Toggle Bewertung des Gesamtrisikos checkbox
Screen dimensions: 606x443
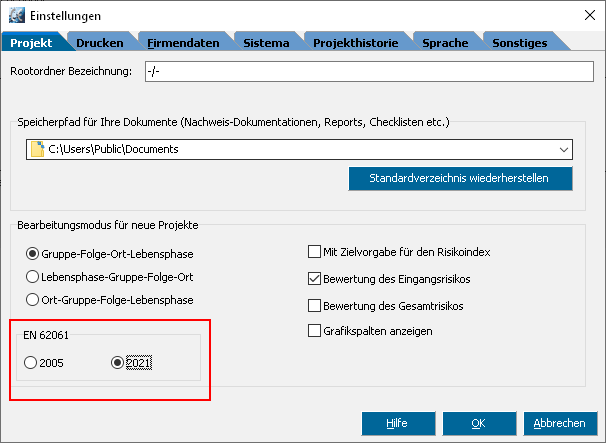tap(315, 306)
